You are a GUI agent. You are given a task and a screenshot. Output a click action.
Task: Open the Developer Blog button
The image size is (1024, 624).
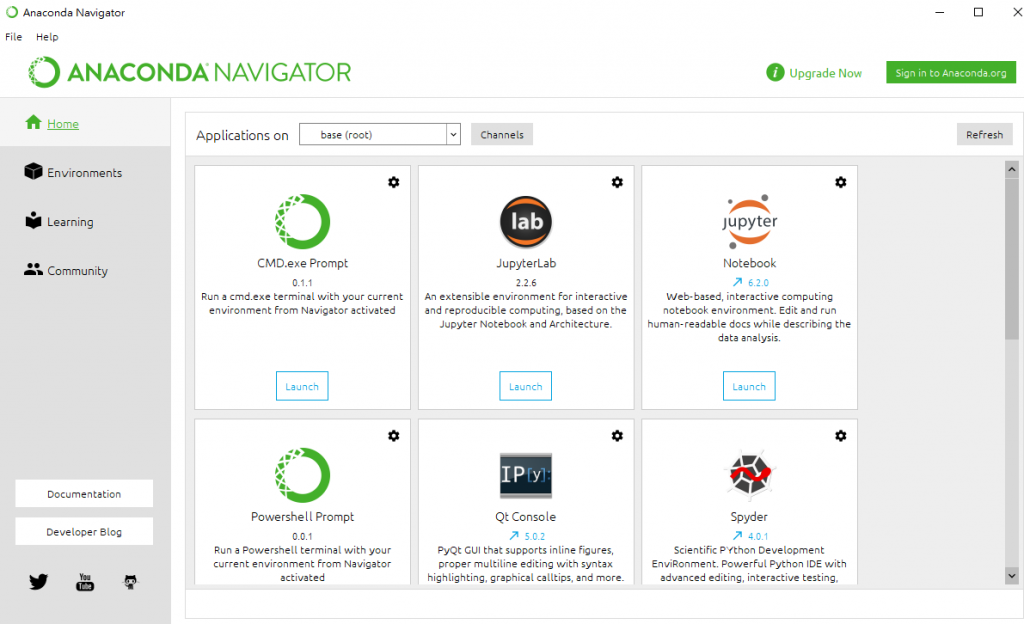(84, 531)
